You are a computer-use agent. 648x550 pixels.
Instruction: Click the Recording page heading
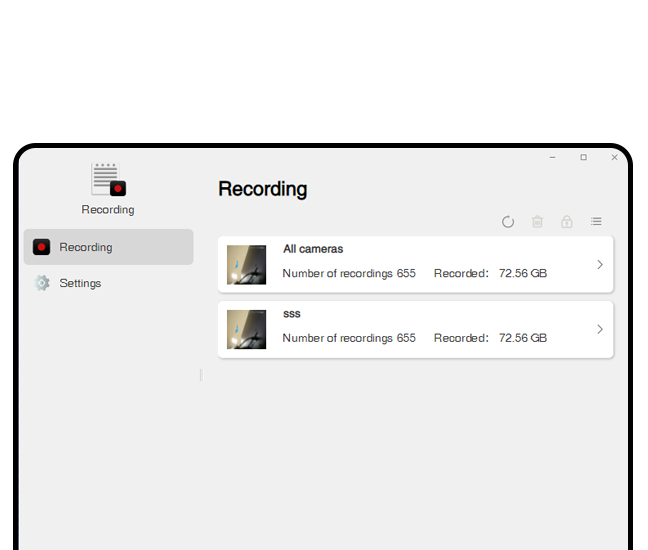(x=262, y=189)
